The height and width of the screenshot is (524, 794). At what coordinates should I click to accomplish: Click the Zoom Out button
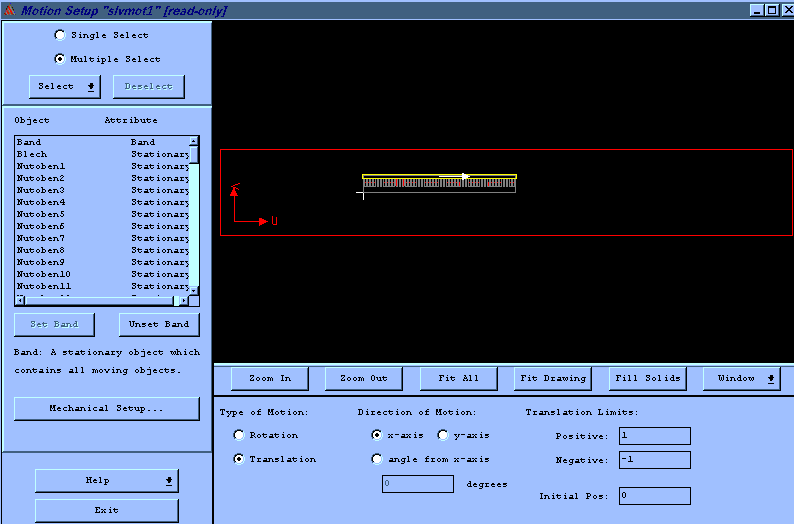(364, 379)
